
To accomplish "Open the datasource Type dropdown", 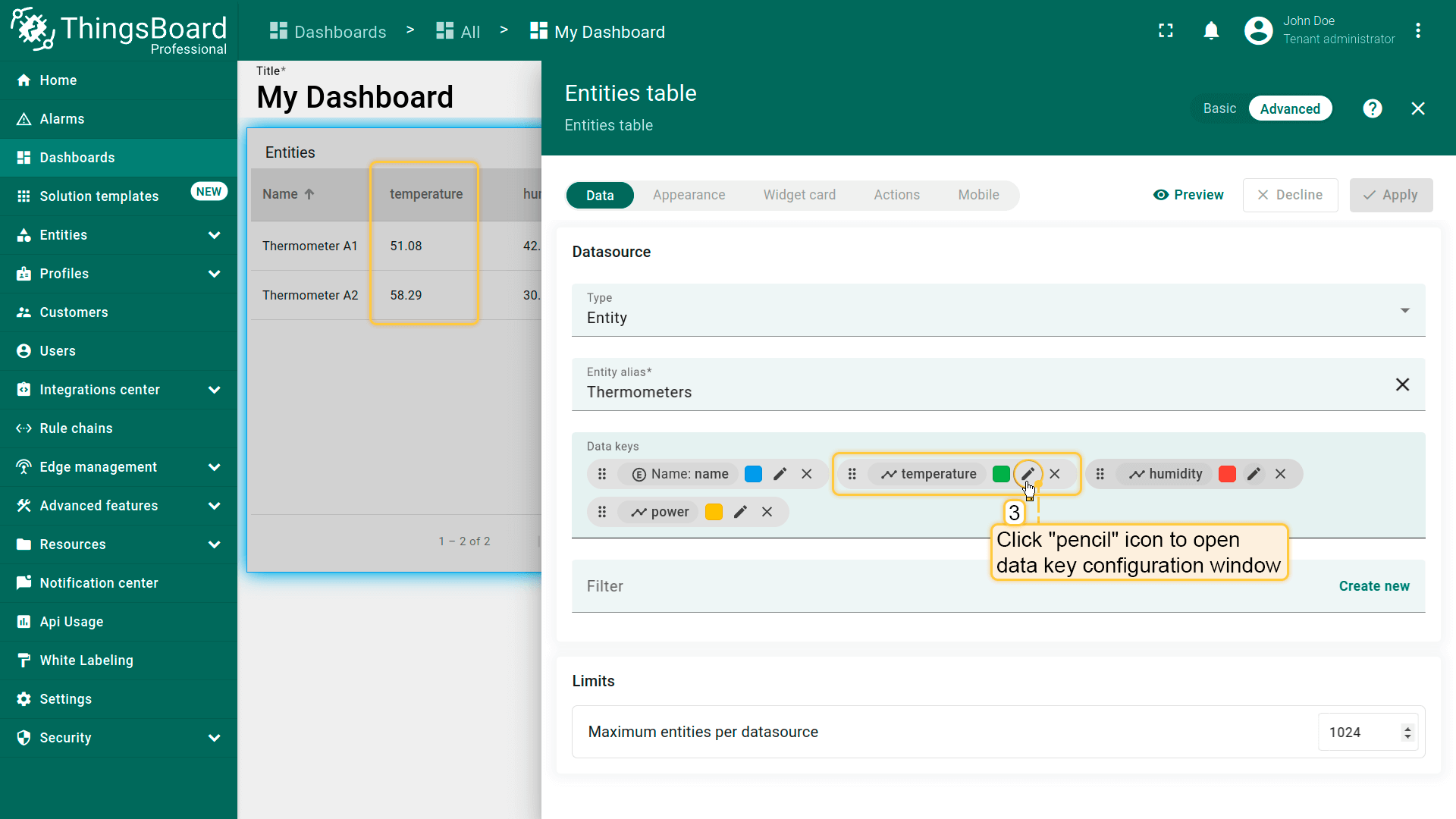I will tap(998, 310).
